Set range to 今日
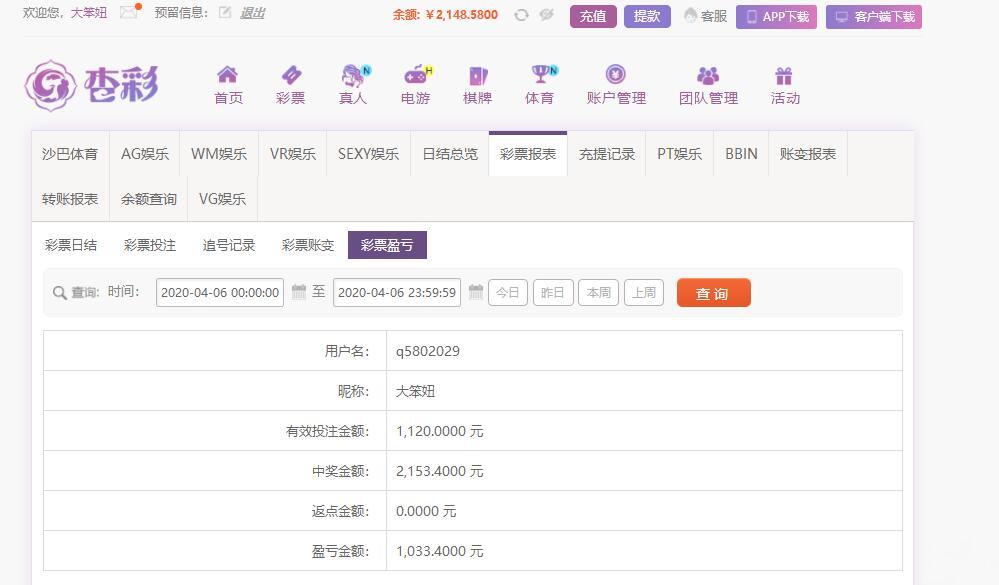The image size is (999, 585). click(x=508, y=292)
